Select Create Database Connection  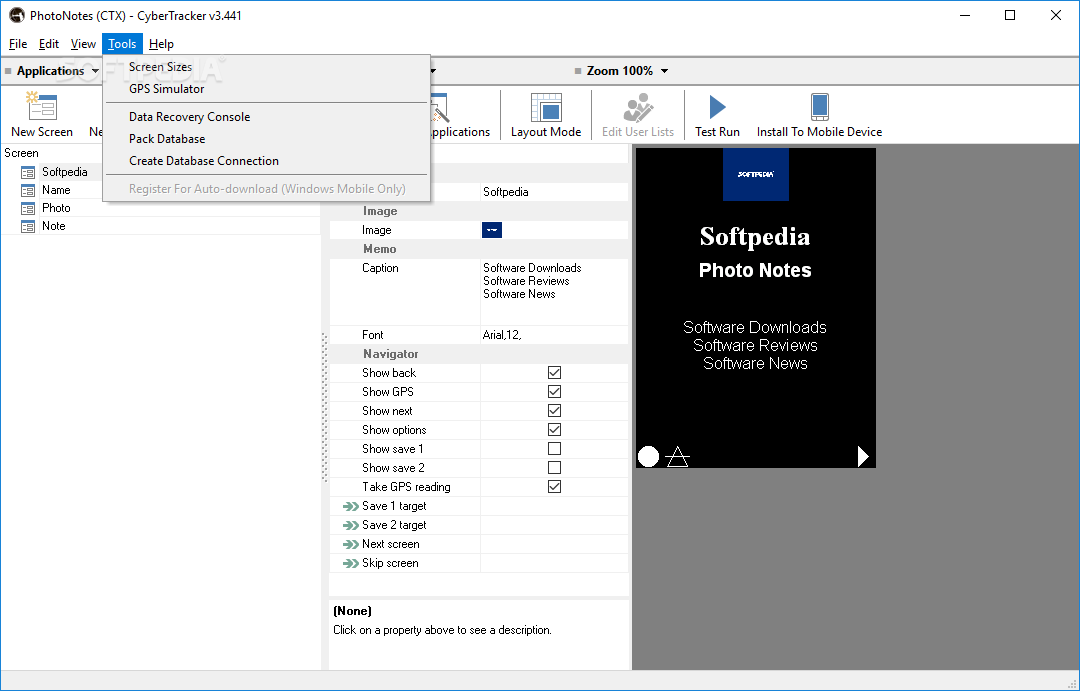pyautogui.click(x=266, y=161)
